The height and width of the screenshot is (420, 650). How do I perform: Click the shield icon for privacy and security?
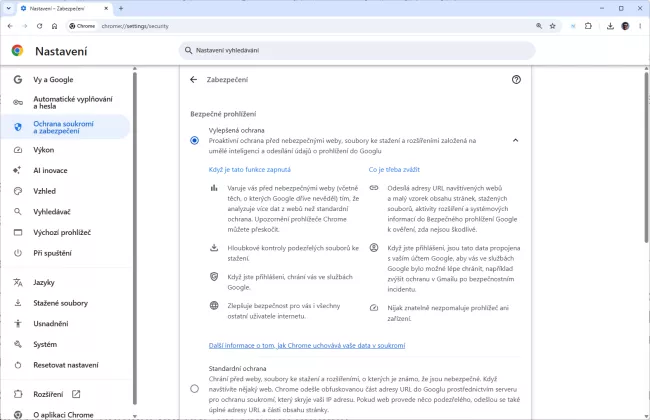(18, 127)
